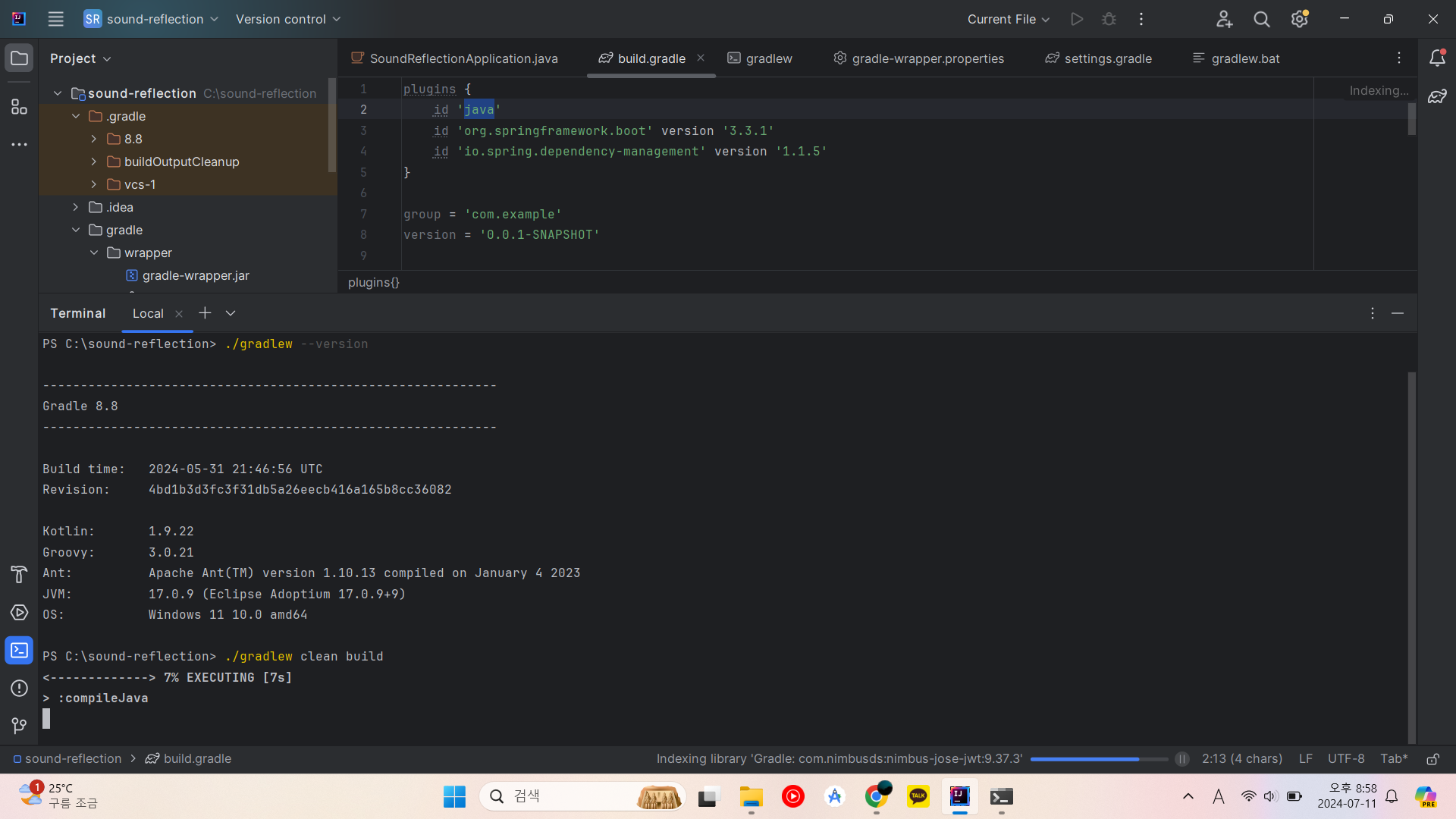Open the Services tool window icon
1456x819 pixels.
click(19, 613)
